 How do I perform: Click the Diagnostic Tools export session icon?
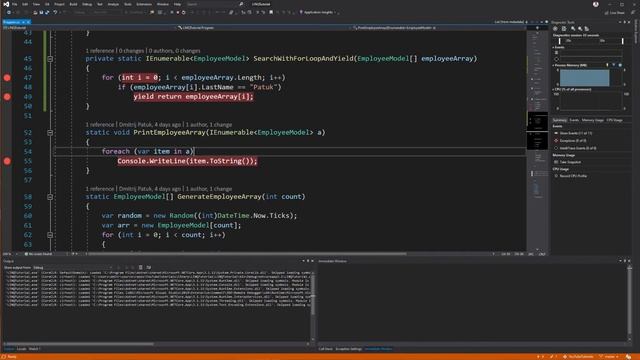pyautogui.click(x=564, y=29)
